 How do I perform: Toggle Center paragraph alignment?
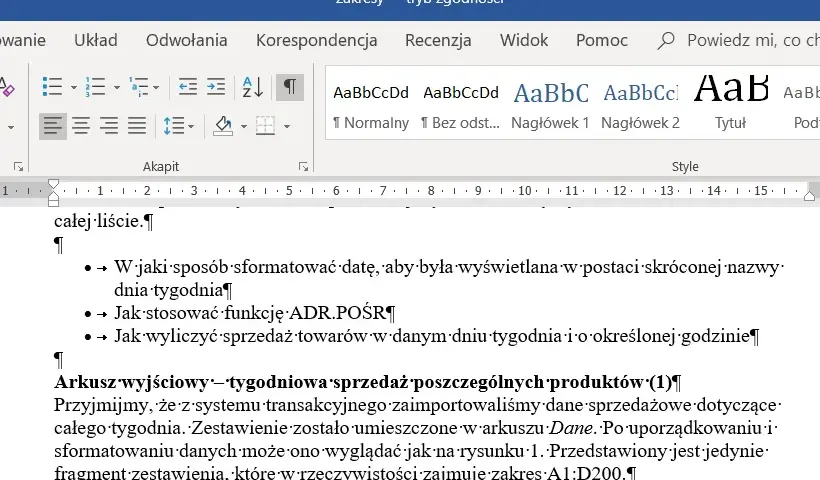[81, 125]
